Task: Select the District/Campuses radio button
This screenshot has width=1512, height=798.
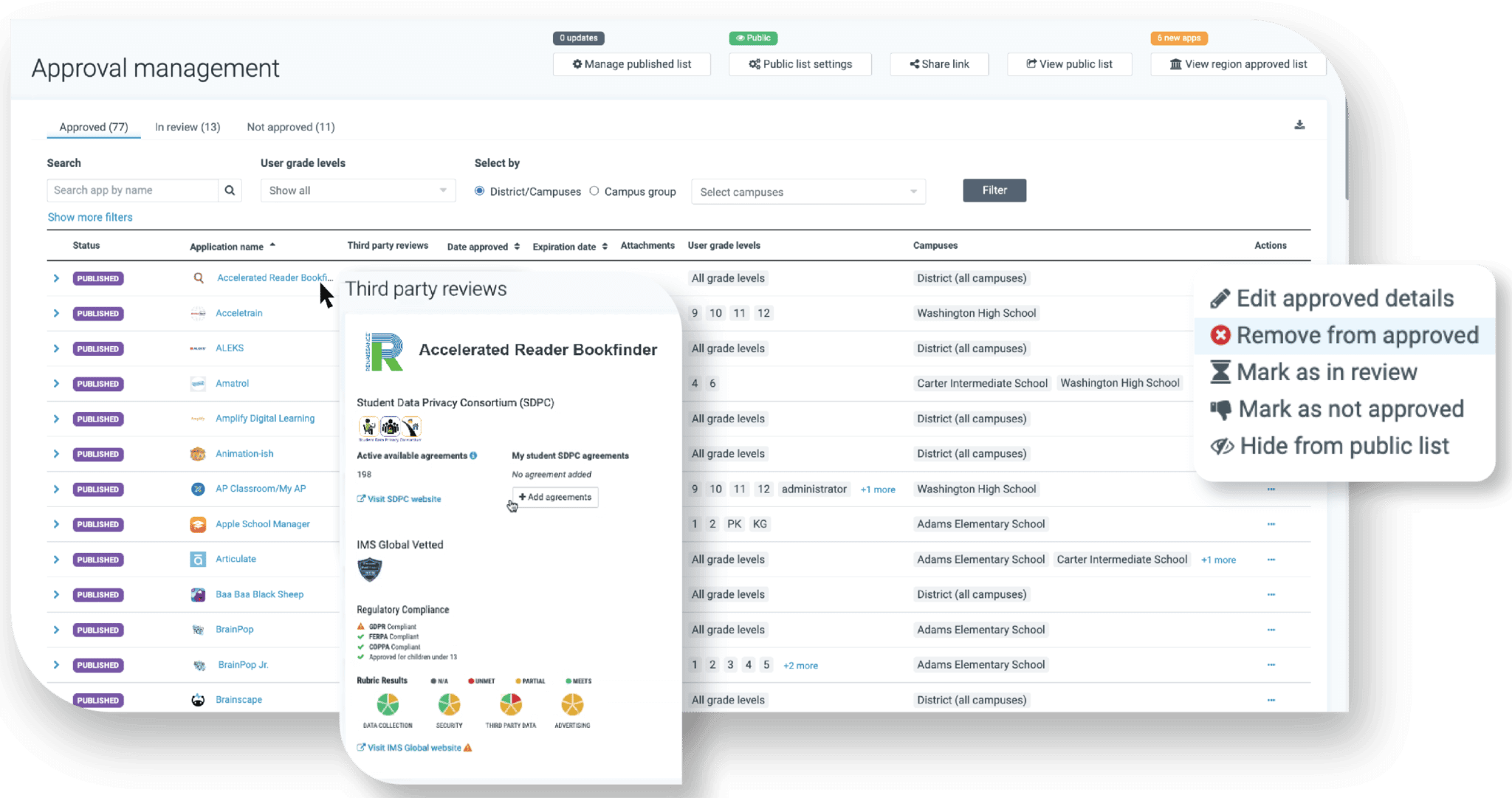Action: [480, 191]
